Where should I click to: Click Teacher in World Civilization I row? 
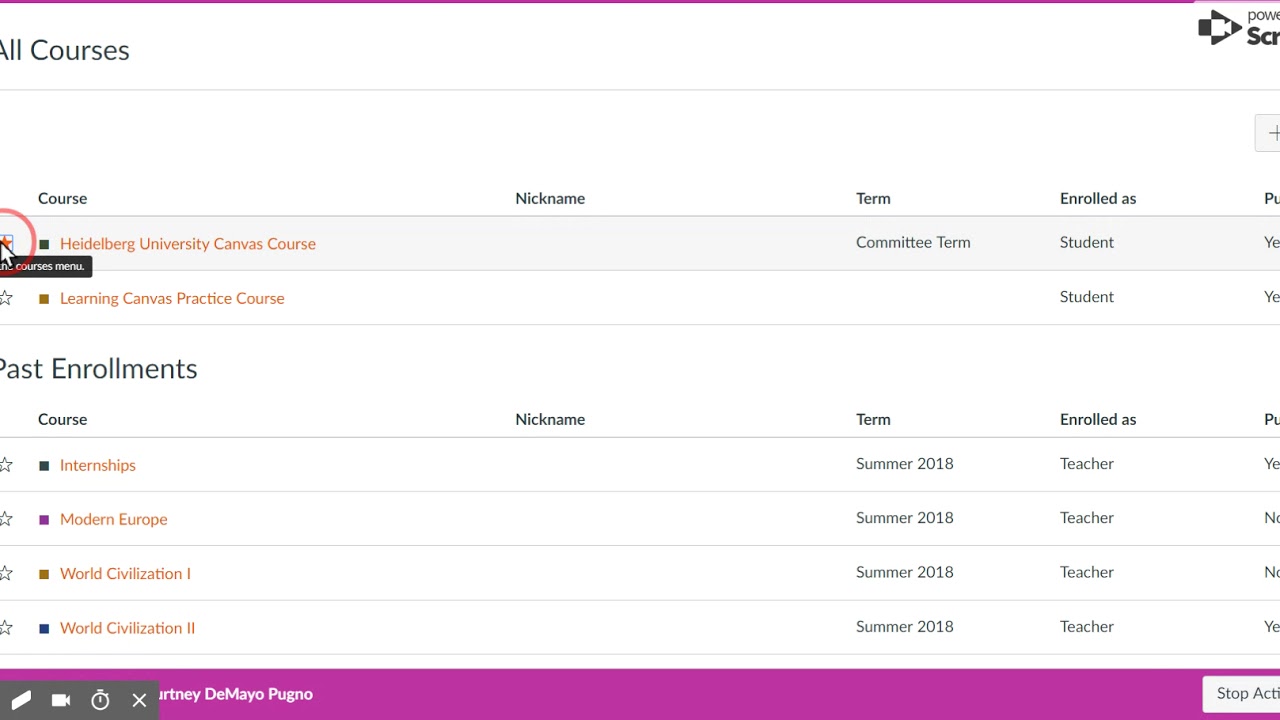1087,572
